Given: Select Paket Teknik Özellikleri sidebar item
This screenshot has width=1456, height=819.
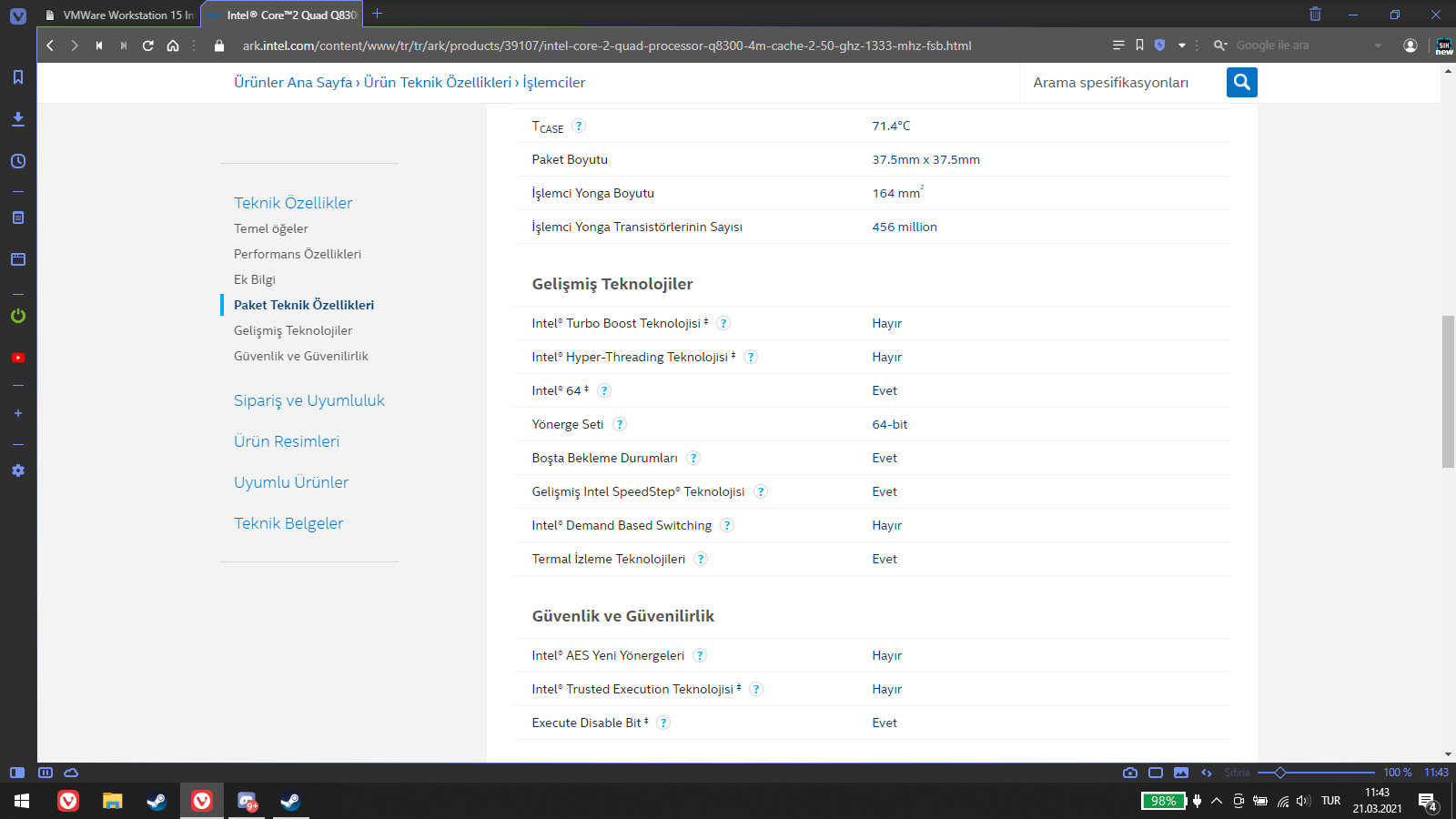Looking at the screenshot, I should click(x=304, y=305).
